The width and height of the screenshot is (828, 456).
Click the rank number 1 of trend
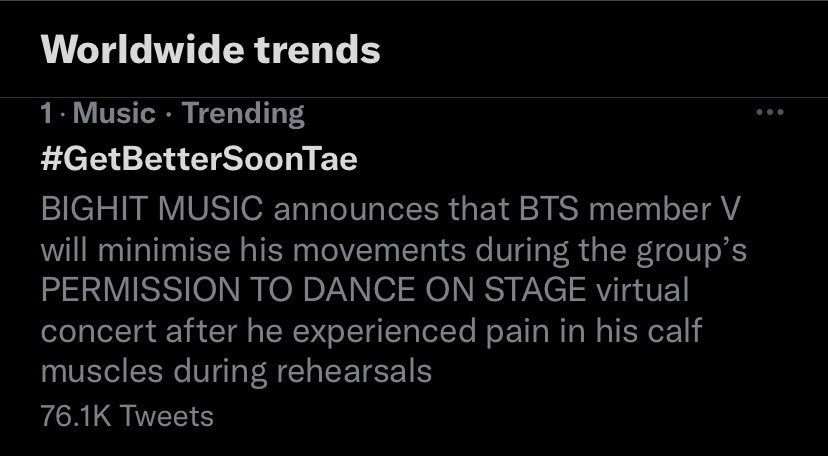[x=47, y=113]
